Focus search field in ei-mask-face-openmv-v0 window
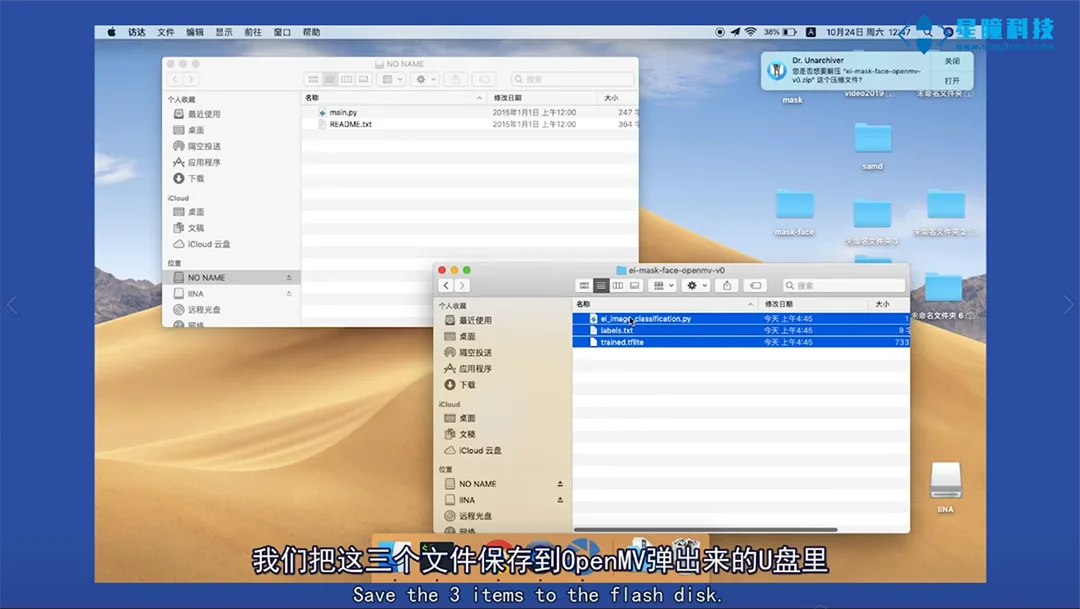Image resolution: width=1080 pixels, height=609 pixels. click(844, 285)
